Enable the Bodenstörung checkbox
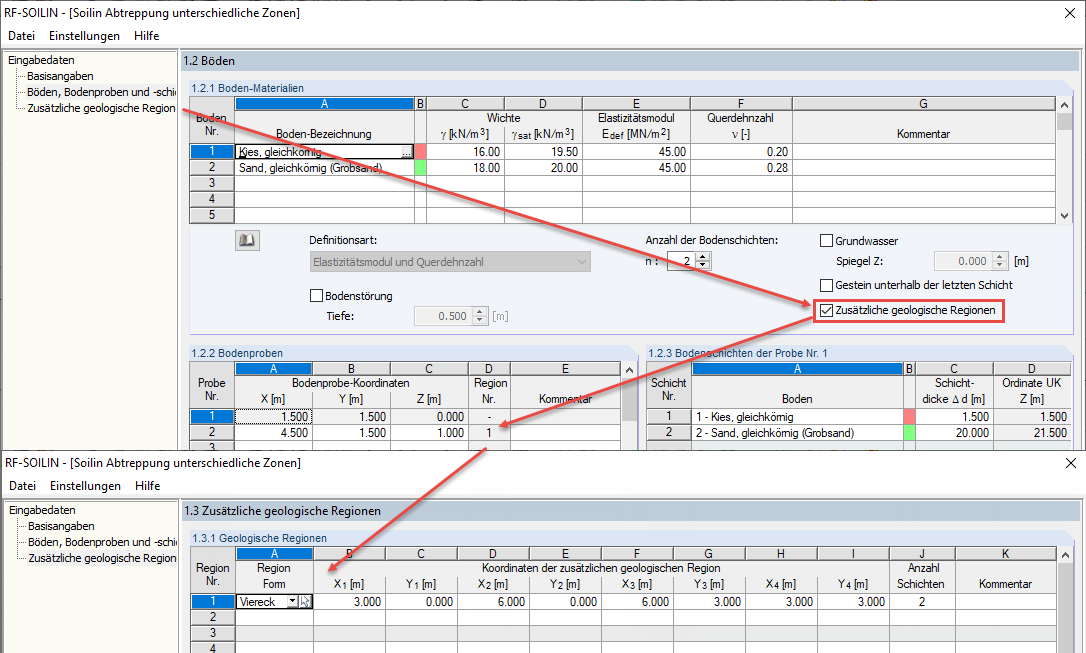1086x653 pixels. pyautogui.click(x=317, y=296)
